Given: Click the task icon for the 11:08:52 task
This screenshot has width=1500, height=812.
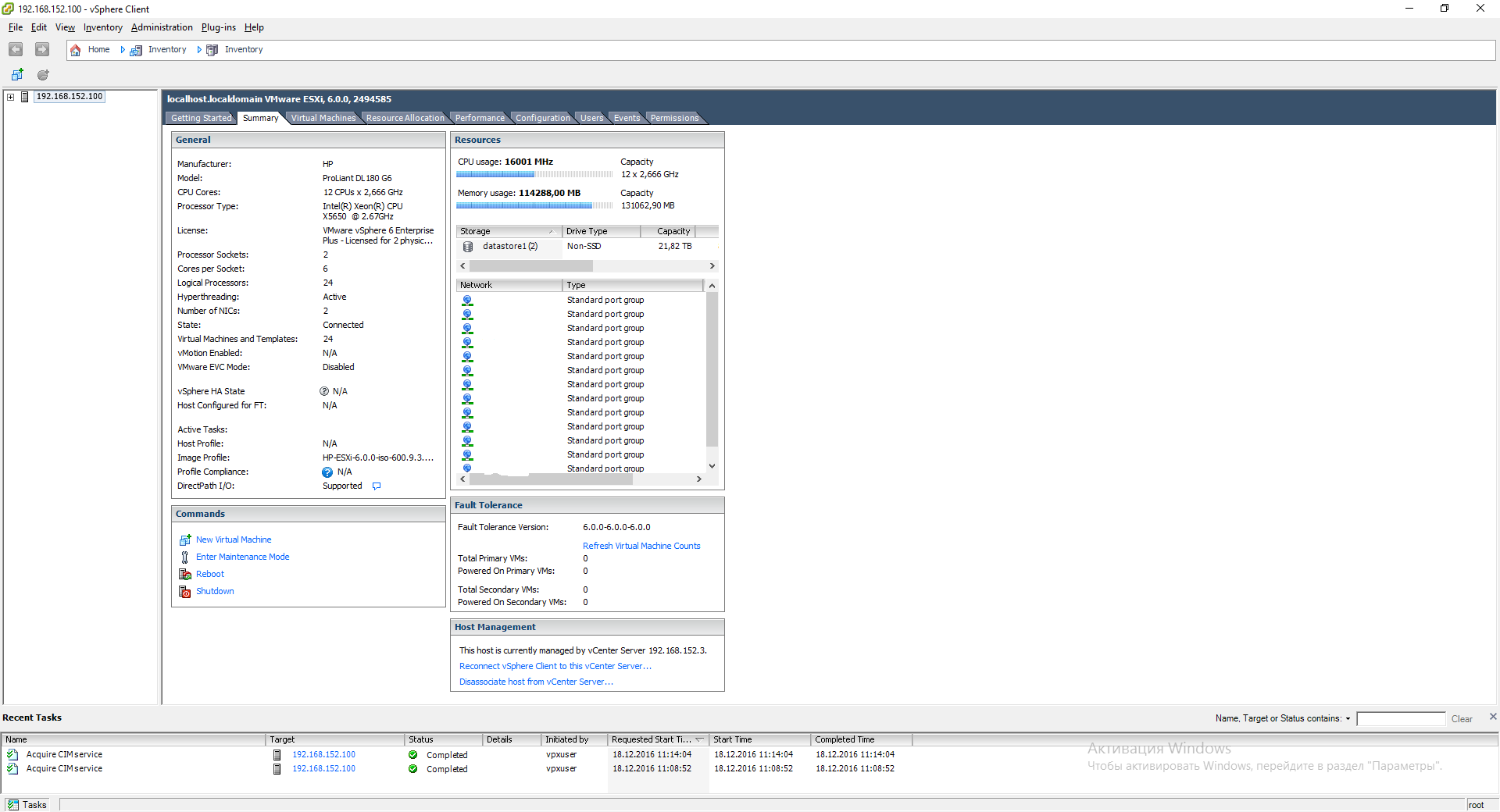Looking at the screenshot, I should (x=12, y=769).
